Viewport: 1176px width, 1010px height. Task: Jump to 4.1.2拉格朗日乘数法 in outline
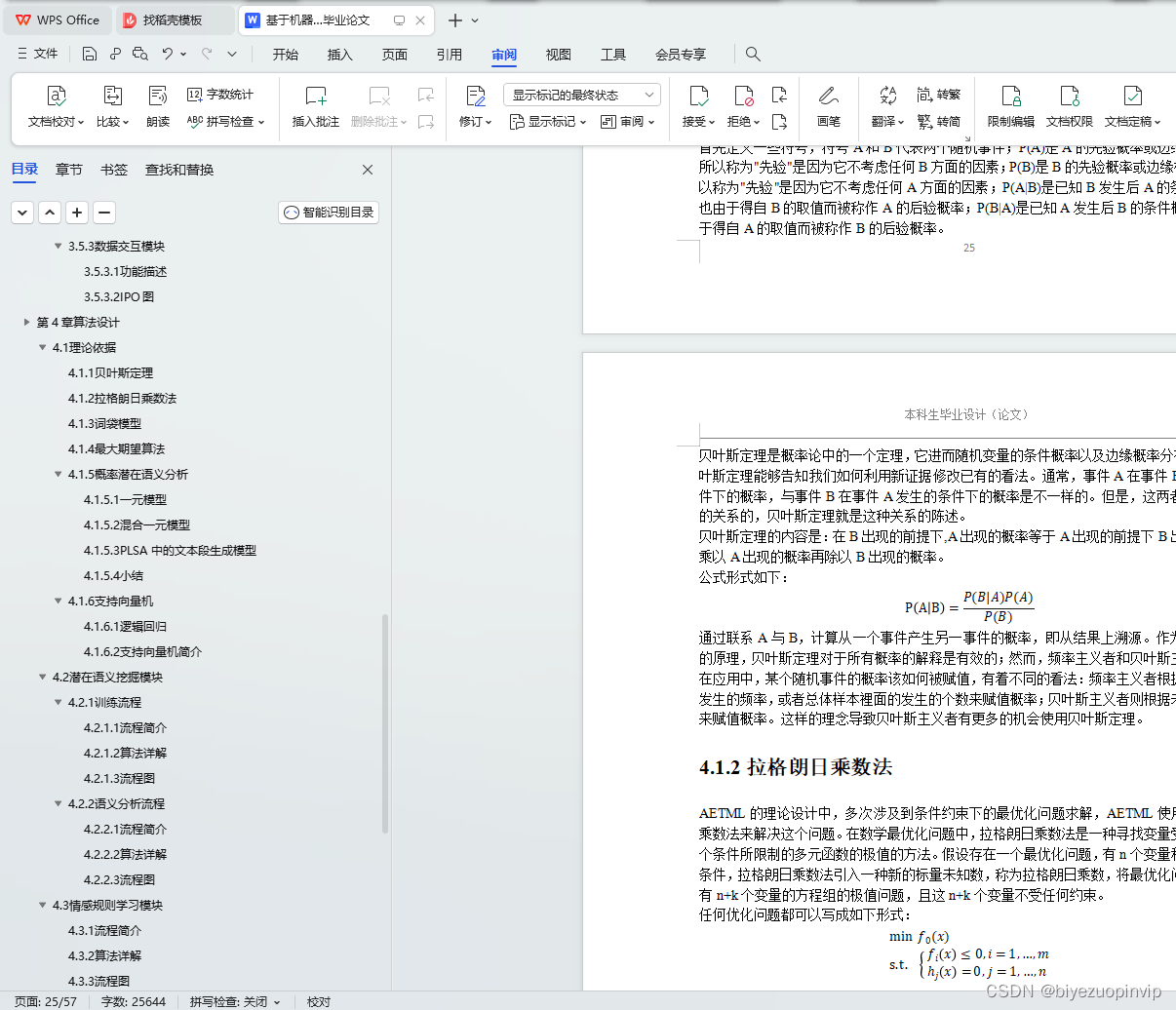coord(122,398)
